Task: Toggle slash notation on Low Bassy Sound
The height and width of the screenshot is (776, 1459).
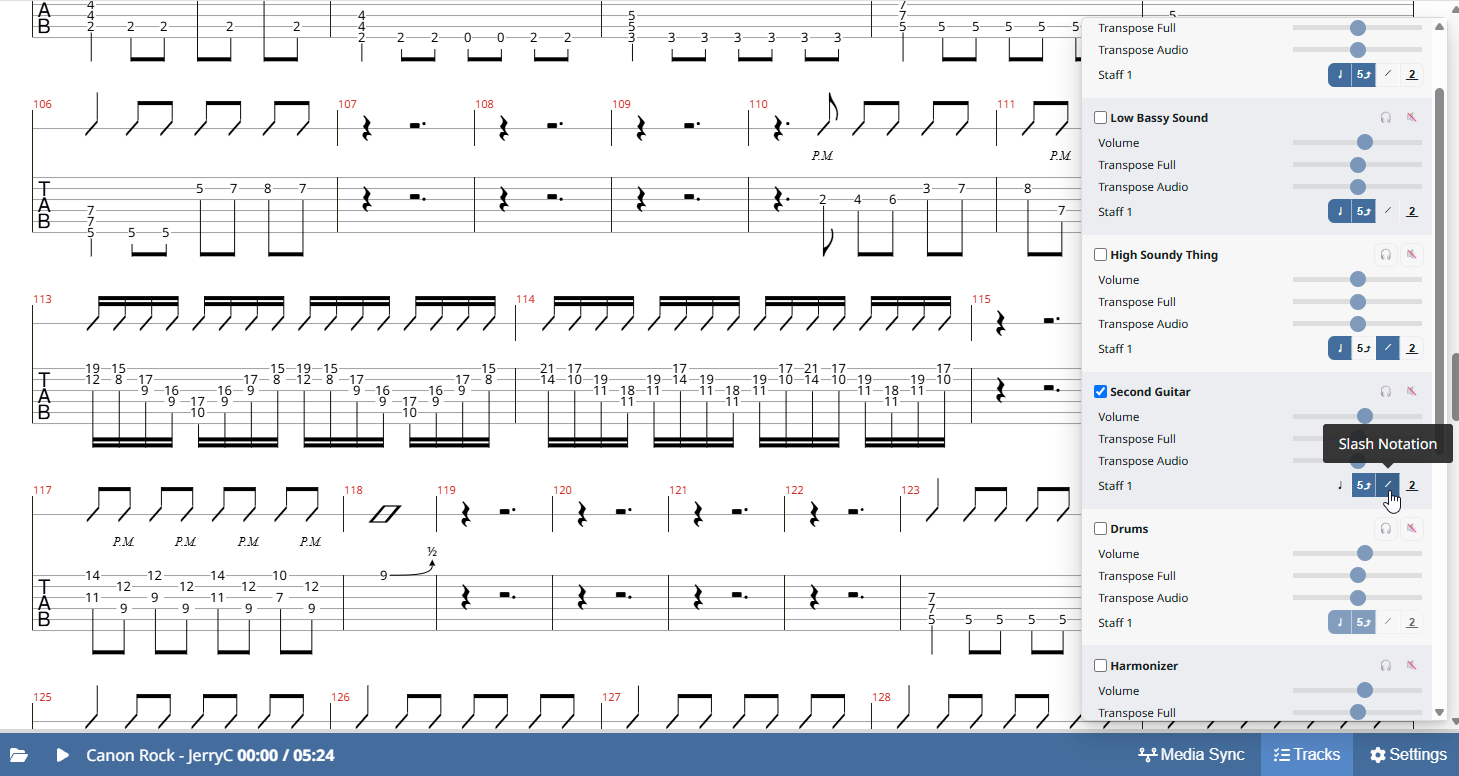Action: pos(1387,212)
